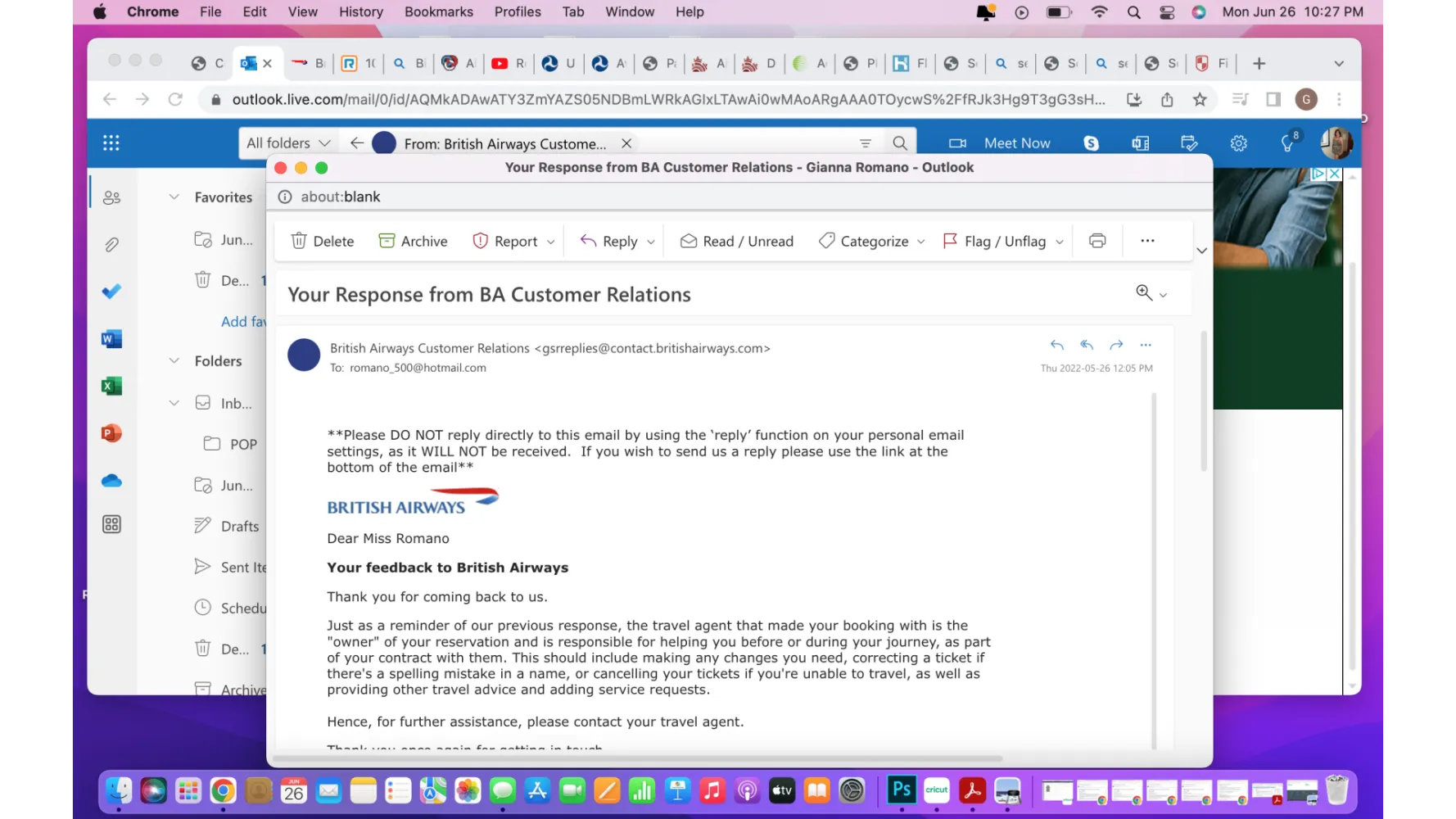This screenshot has height=819, width=1456.
Task: Click Add favorite link
Action: tap(243, 321)
